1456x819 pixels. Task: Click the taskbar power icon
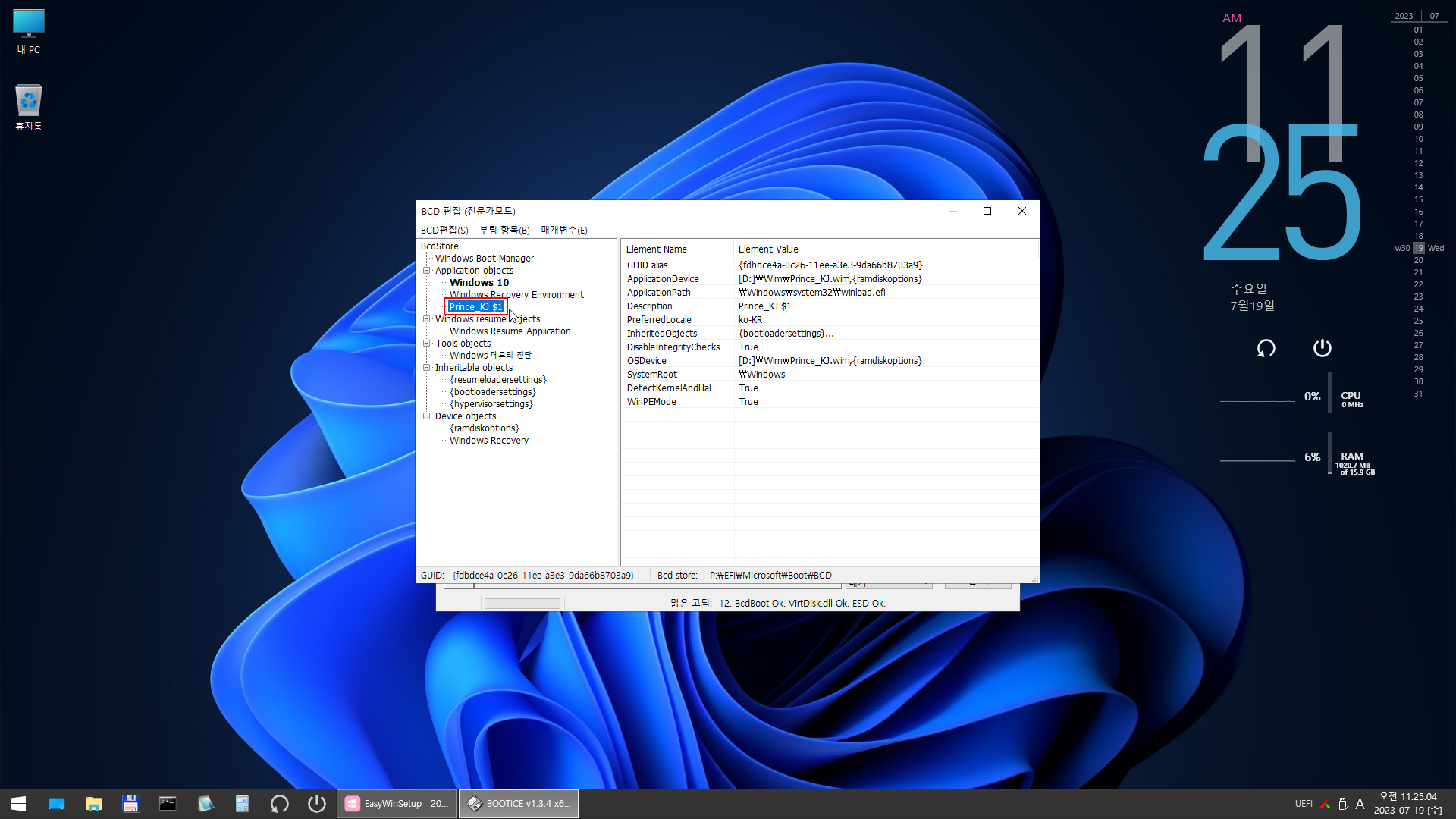pos(317,804)
